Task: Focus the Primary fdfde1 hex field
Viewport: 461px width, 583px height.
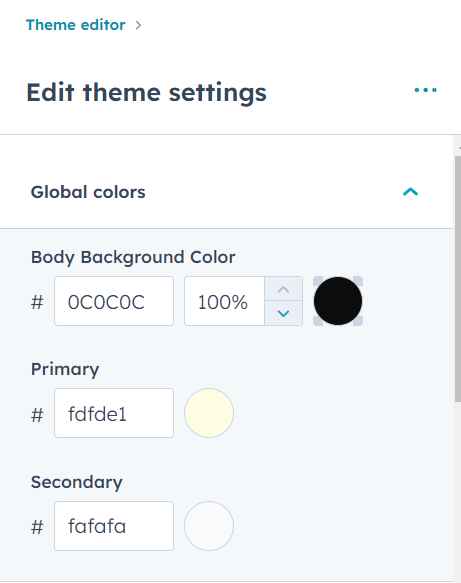Action: tap(114, 413)
